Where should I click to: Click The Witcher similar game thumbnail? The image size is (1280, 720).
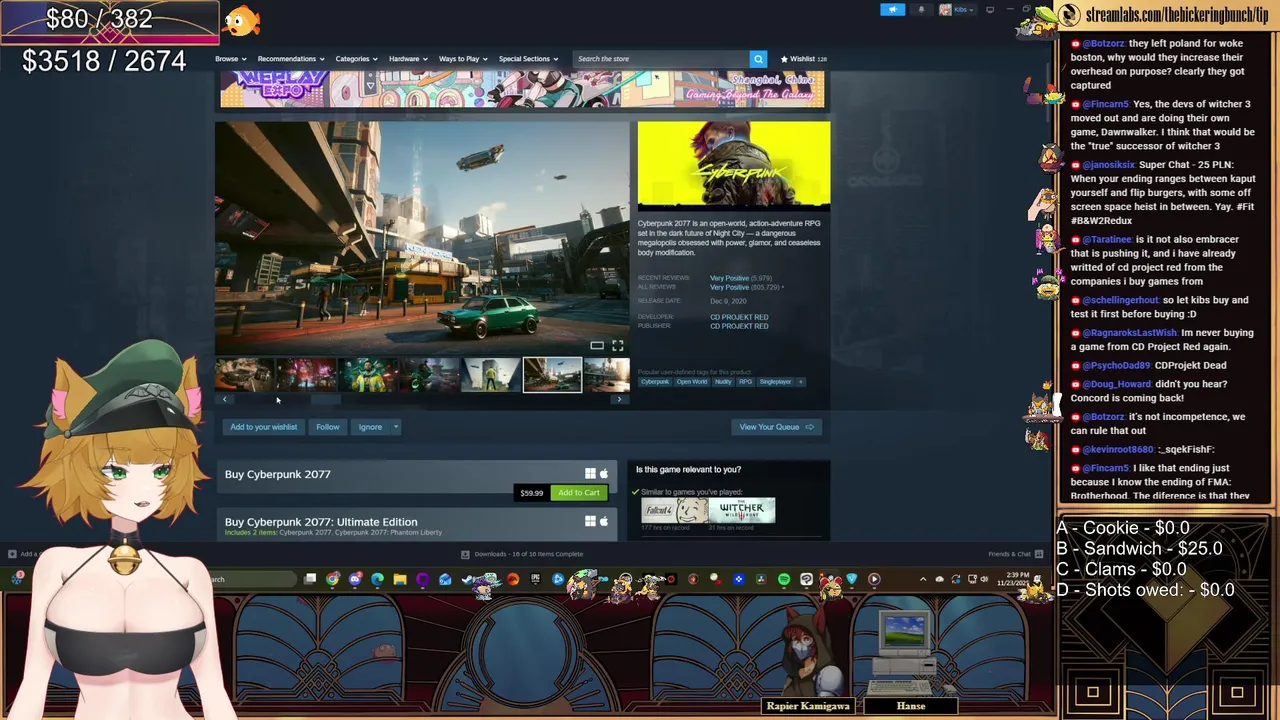click(x=742, y=510)
